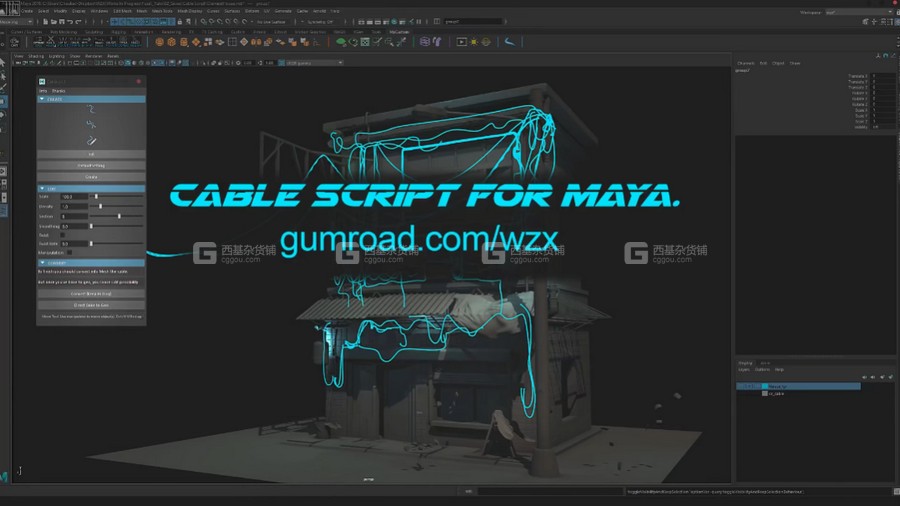Open the viewport Shading menu
This screenshot has width=900, height=506.
[x=36, y=56]
